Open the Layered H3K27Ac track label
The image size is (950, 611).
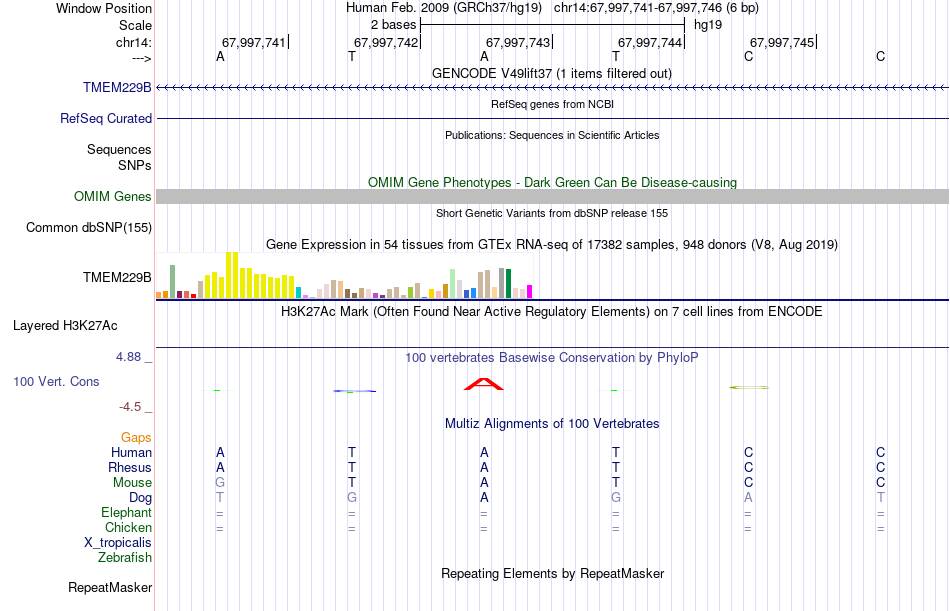65,326
